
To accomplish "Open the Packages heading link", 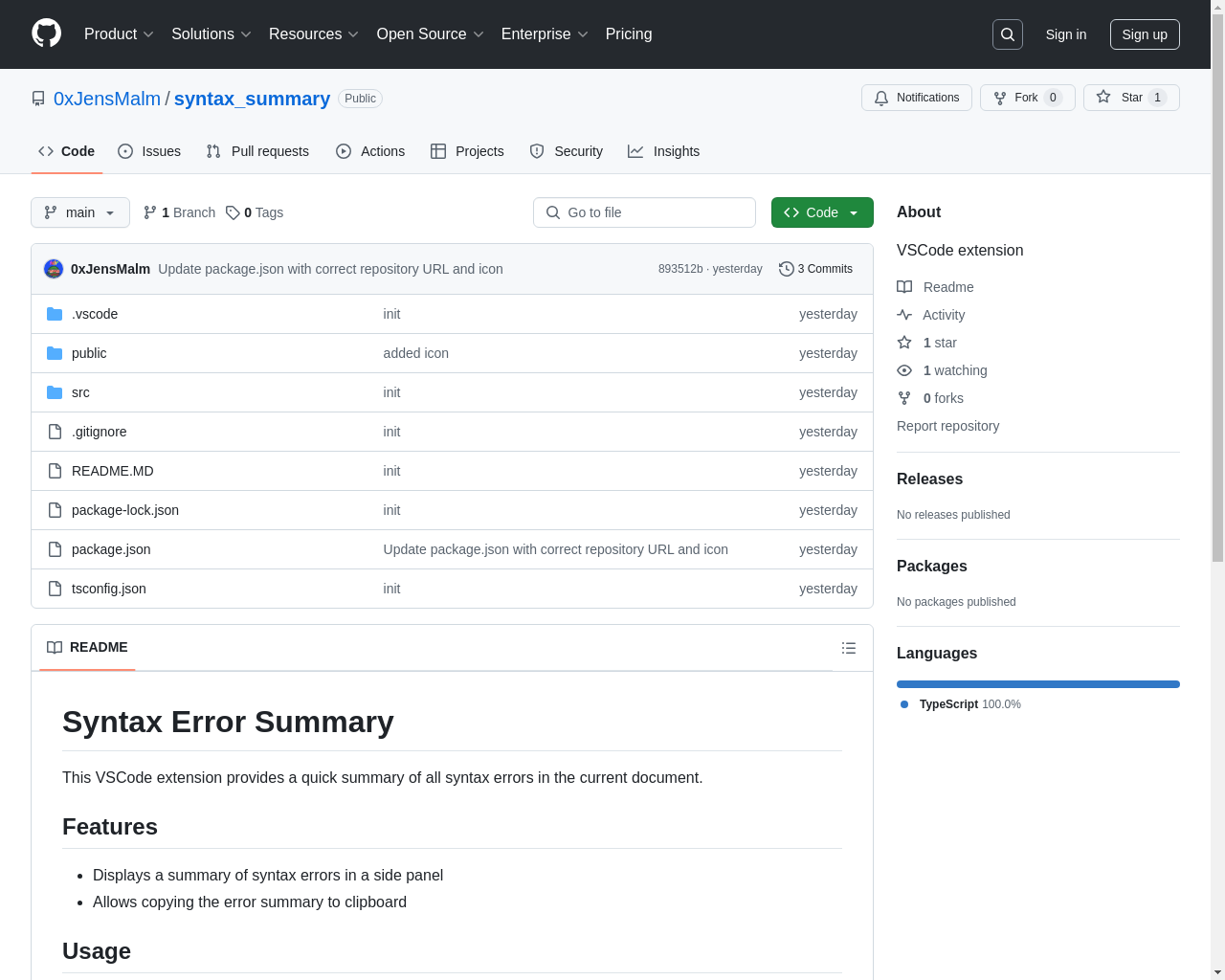I will (932, 567).
